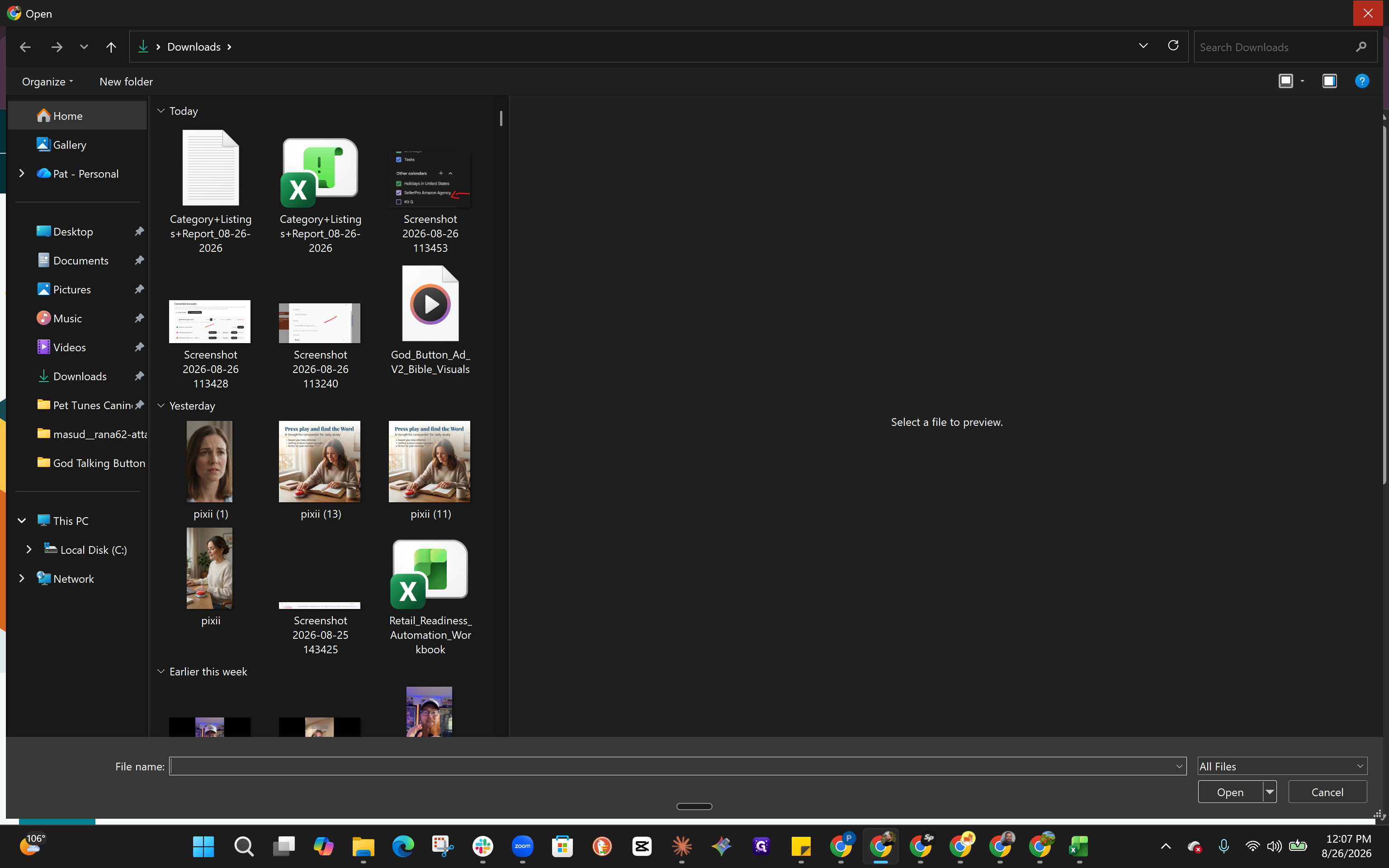Viewport: 1389px width, 868px height.
Task: Expand the Local Disk (C:) tree node
Action: pos(28,549)
